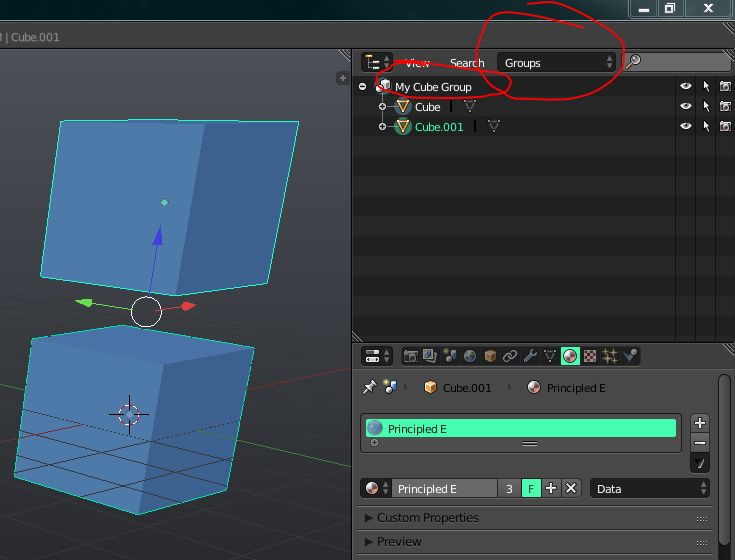Open the Texture properties tab
735x560 pixels.
[590, 357]
